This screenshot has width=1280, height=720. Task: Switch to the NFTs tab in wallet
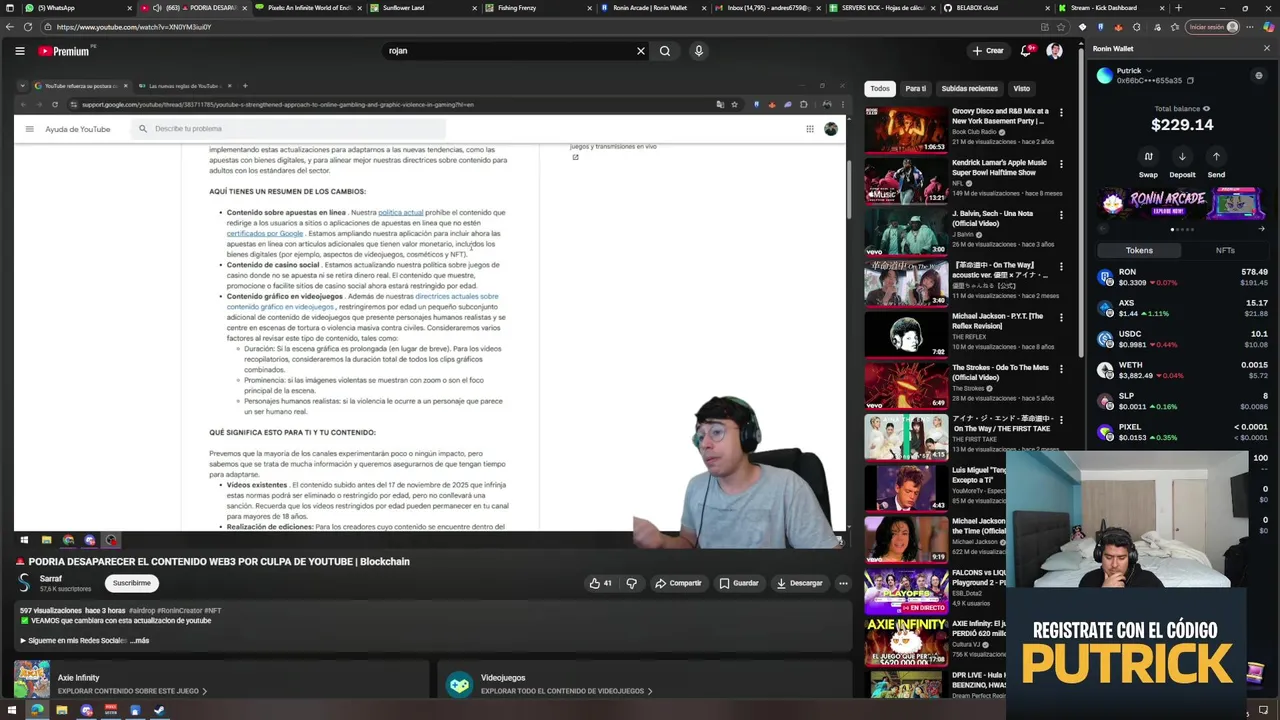[1225, 250]
